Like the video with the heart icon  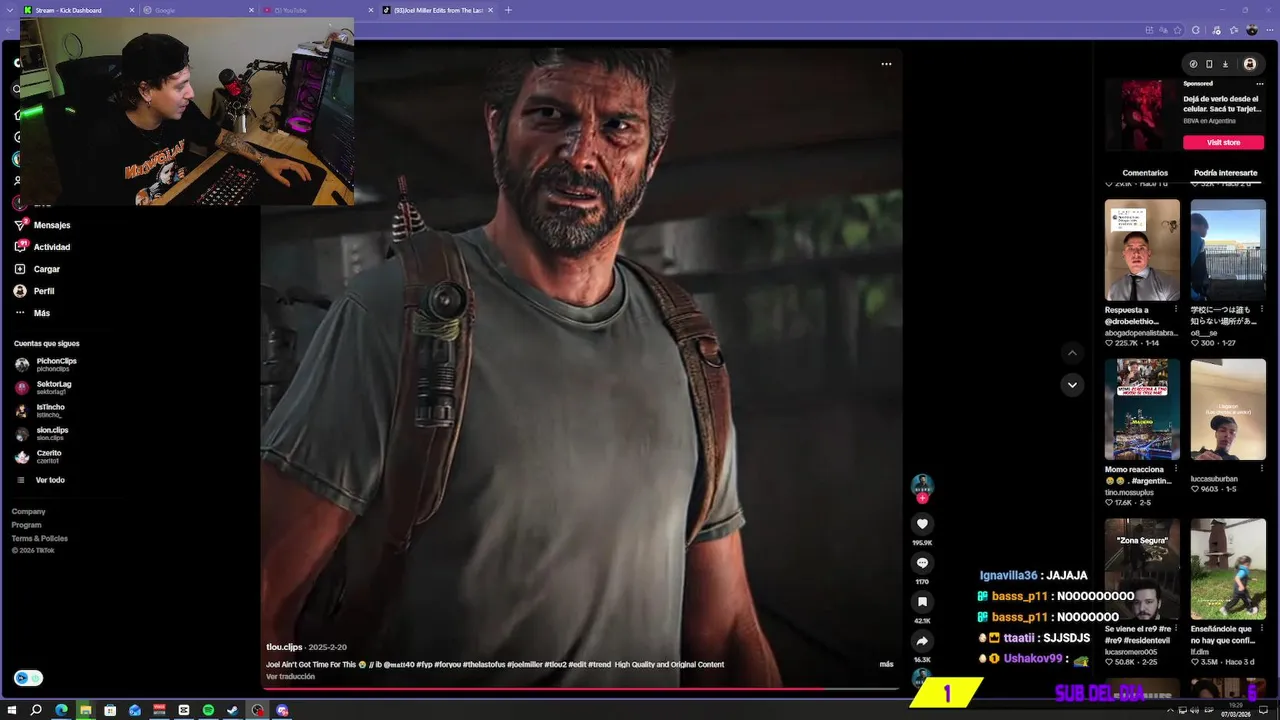(x=922, y=524)
